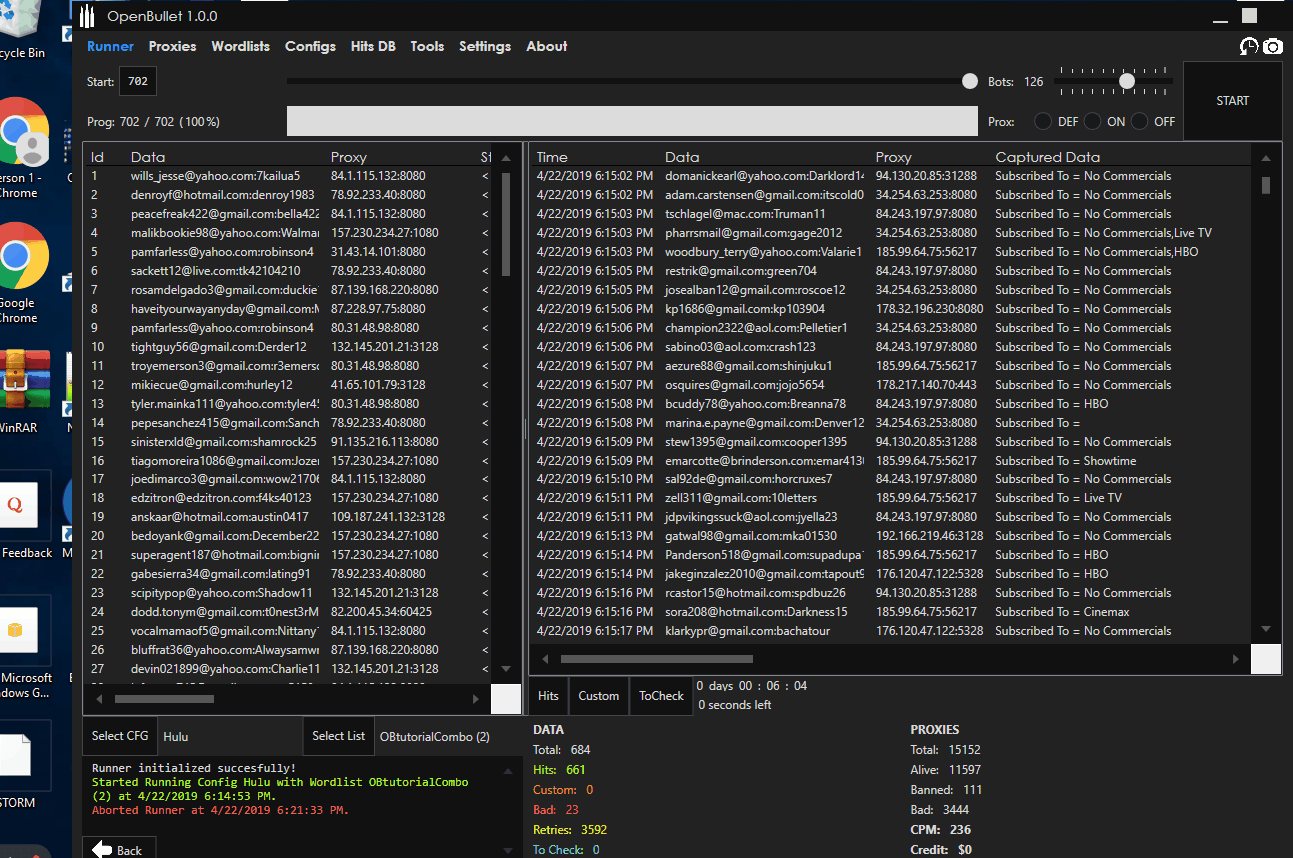Screen dimensions: 1293x858
Task: Sort left list by Proxy column header
Action: [x=349, y=157]
